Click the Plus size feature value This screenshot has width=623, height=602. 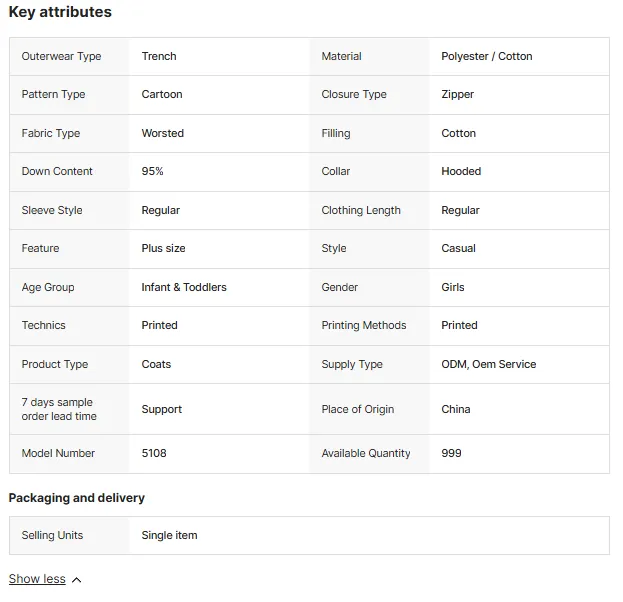point(164,248)
